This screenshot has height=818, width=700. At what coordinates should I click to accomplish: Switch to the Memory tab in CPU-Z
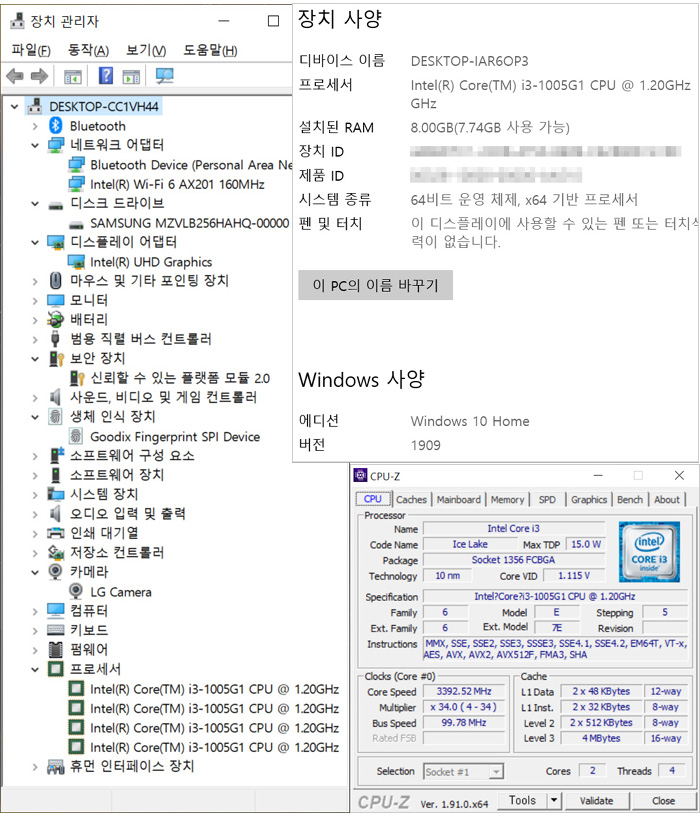(x=507, y=499)
